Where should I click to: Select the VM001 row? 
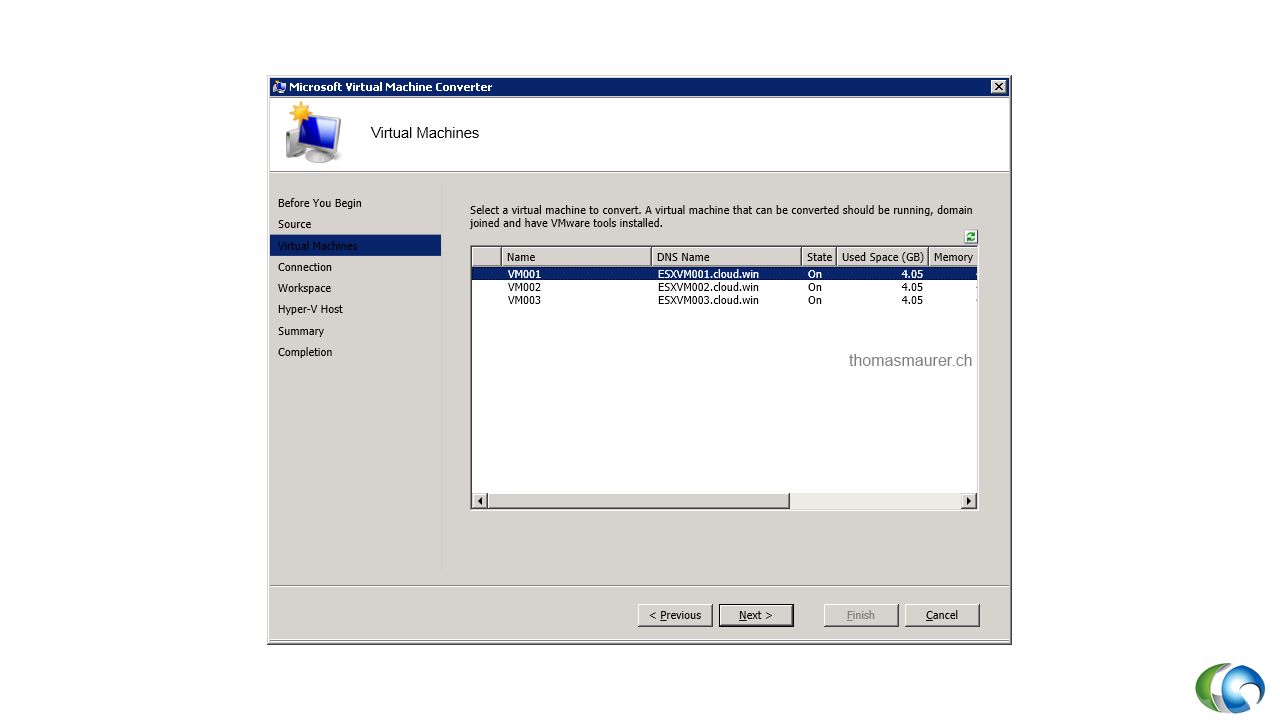click(724, 274)
